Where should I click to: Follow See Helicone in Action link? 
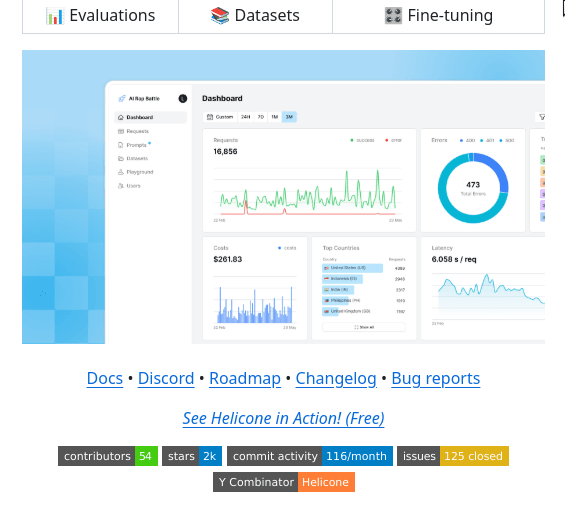[283, 418]
